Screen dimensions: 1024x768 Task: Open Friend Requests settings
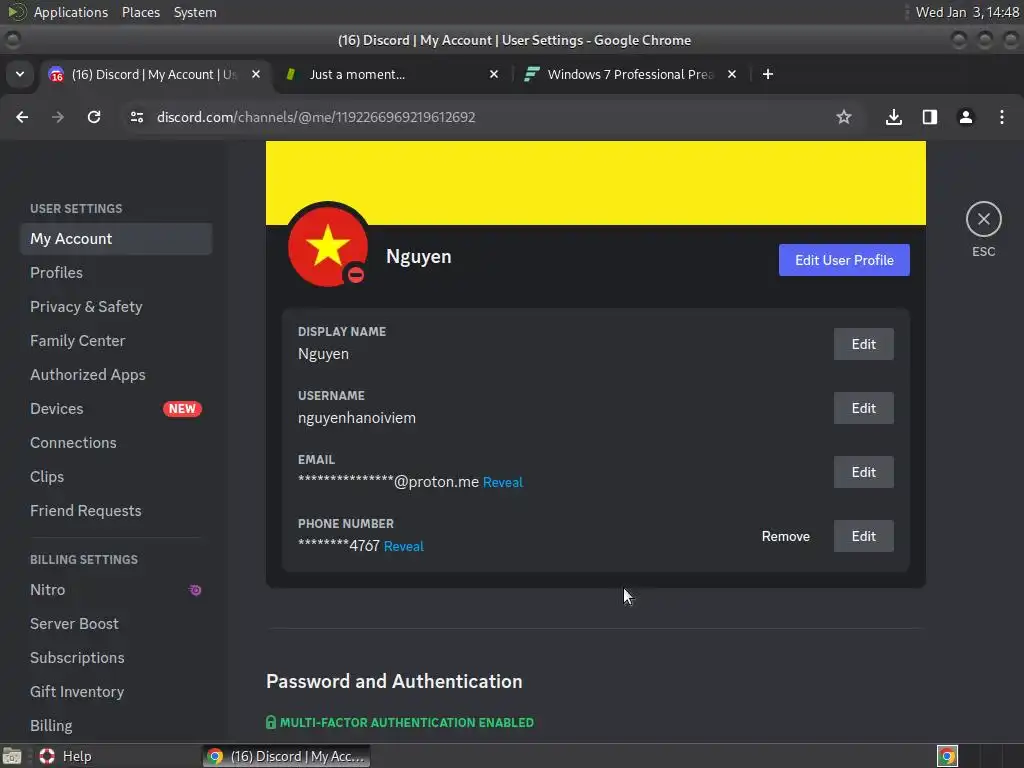[x=116, y=511]
